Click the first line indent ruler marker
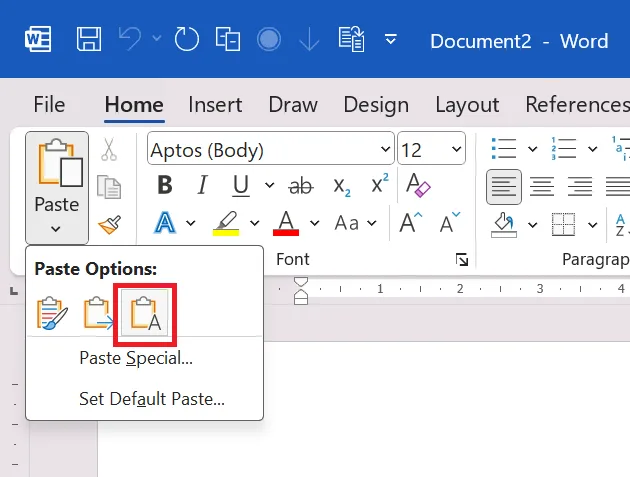The height and width of the screenshot is (477, 630). [301, 284]
